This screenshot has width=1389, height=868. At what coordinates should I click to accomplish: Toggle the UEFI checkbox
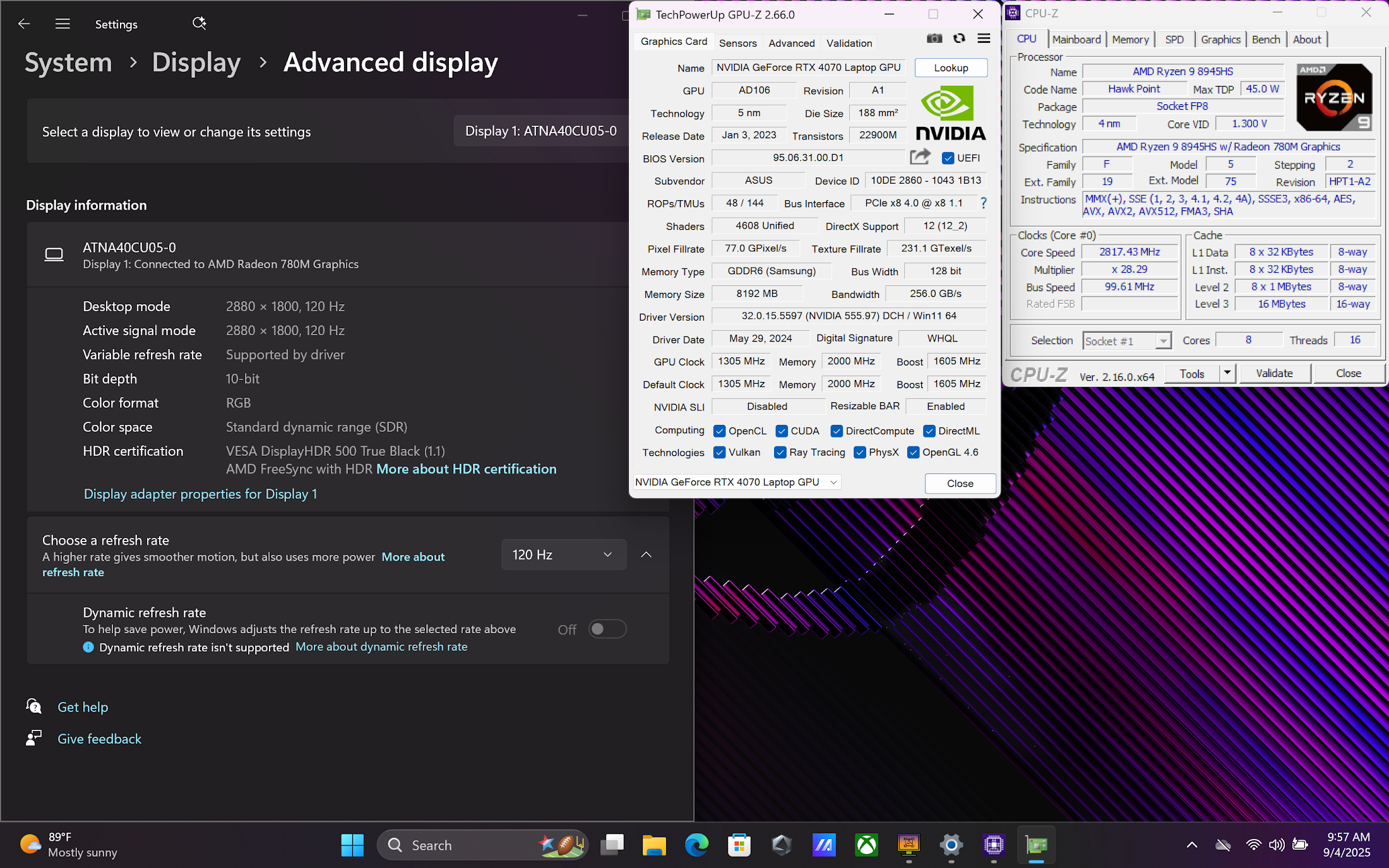tap(948, 158)
